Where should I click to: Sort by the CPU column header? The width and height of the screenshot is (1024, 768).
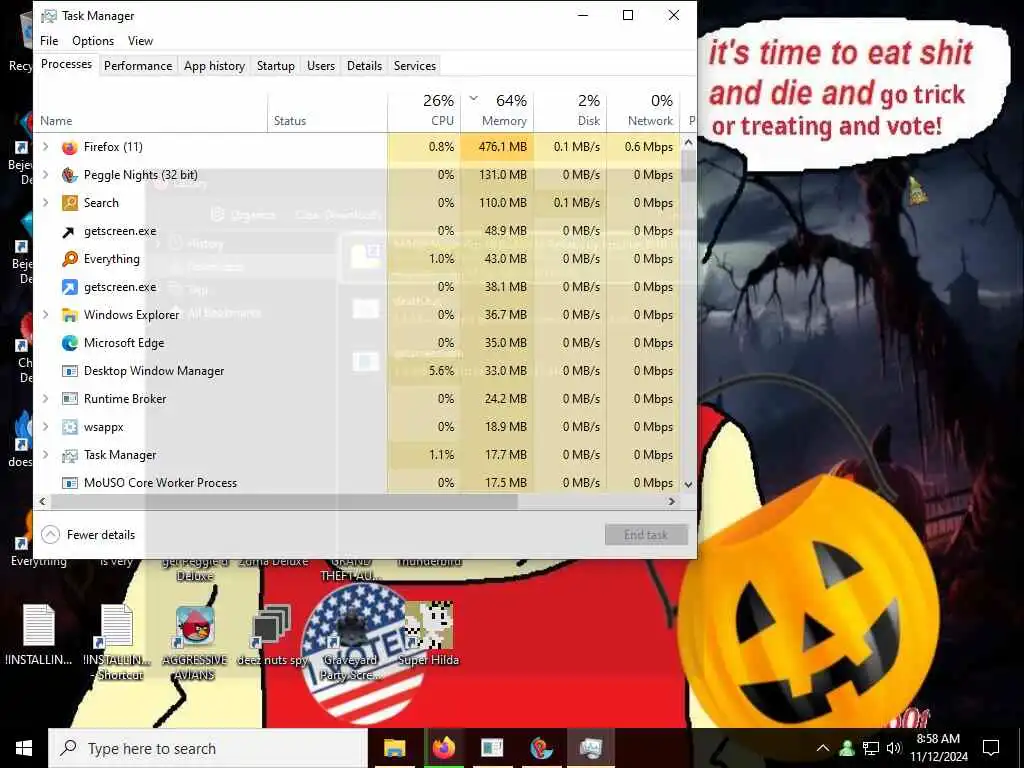(424, 111)
